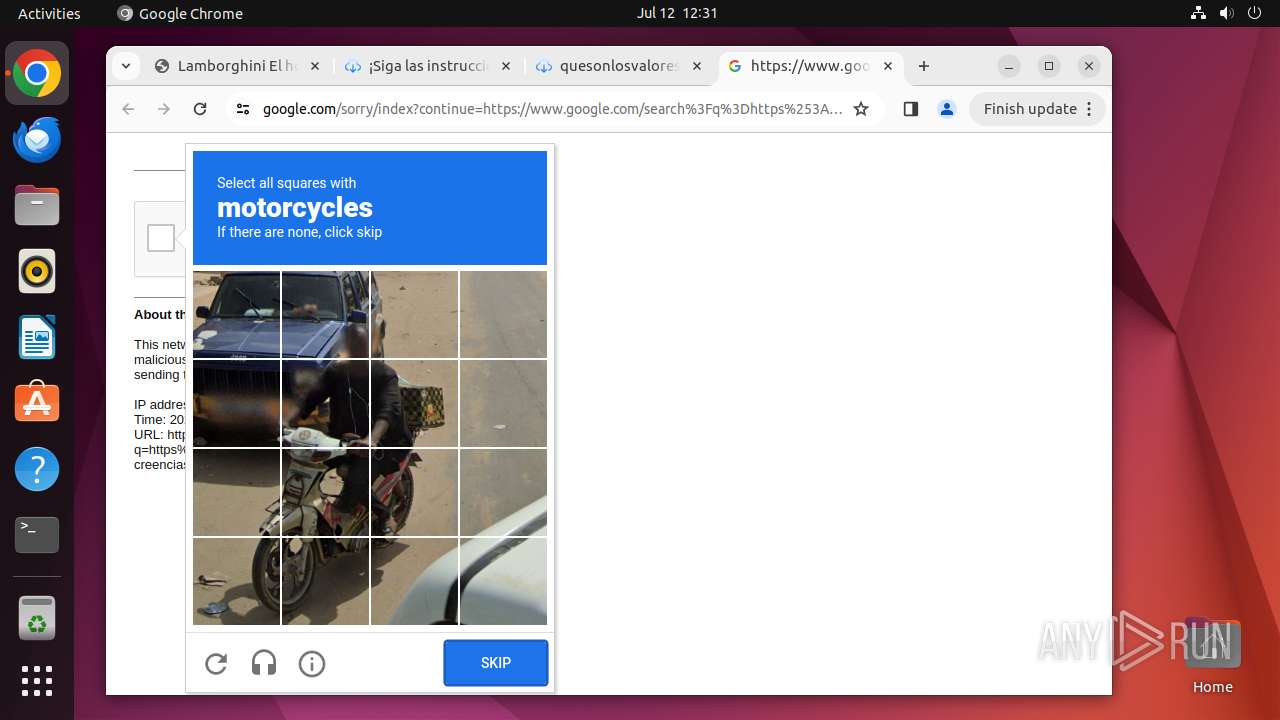
Task: Open Terminal from dock
Action: click(x=37, y=535)
